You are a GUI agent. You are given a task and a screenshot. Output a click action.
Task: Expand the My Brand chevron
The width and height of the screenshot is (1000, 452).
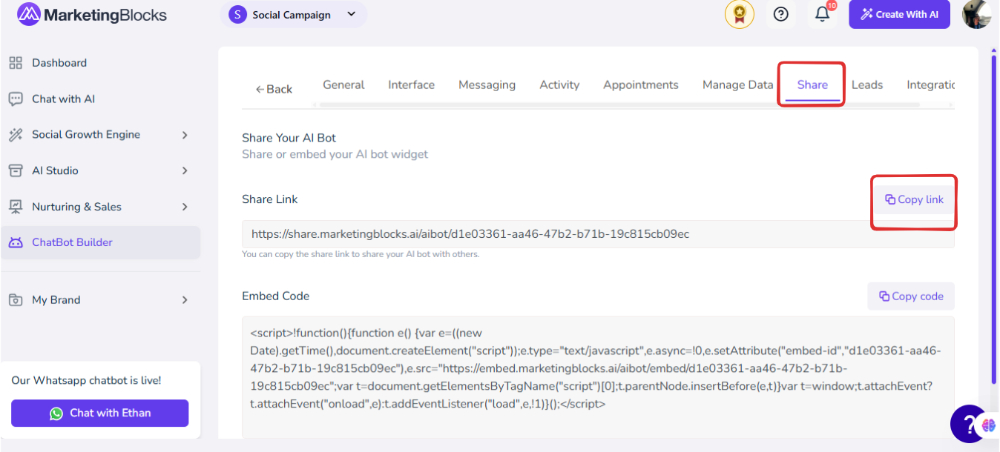(x=185, y=300)
